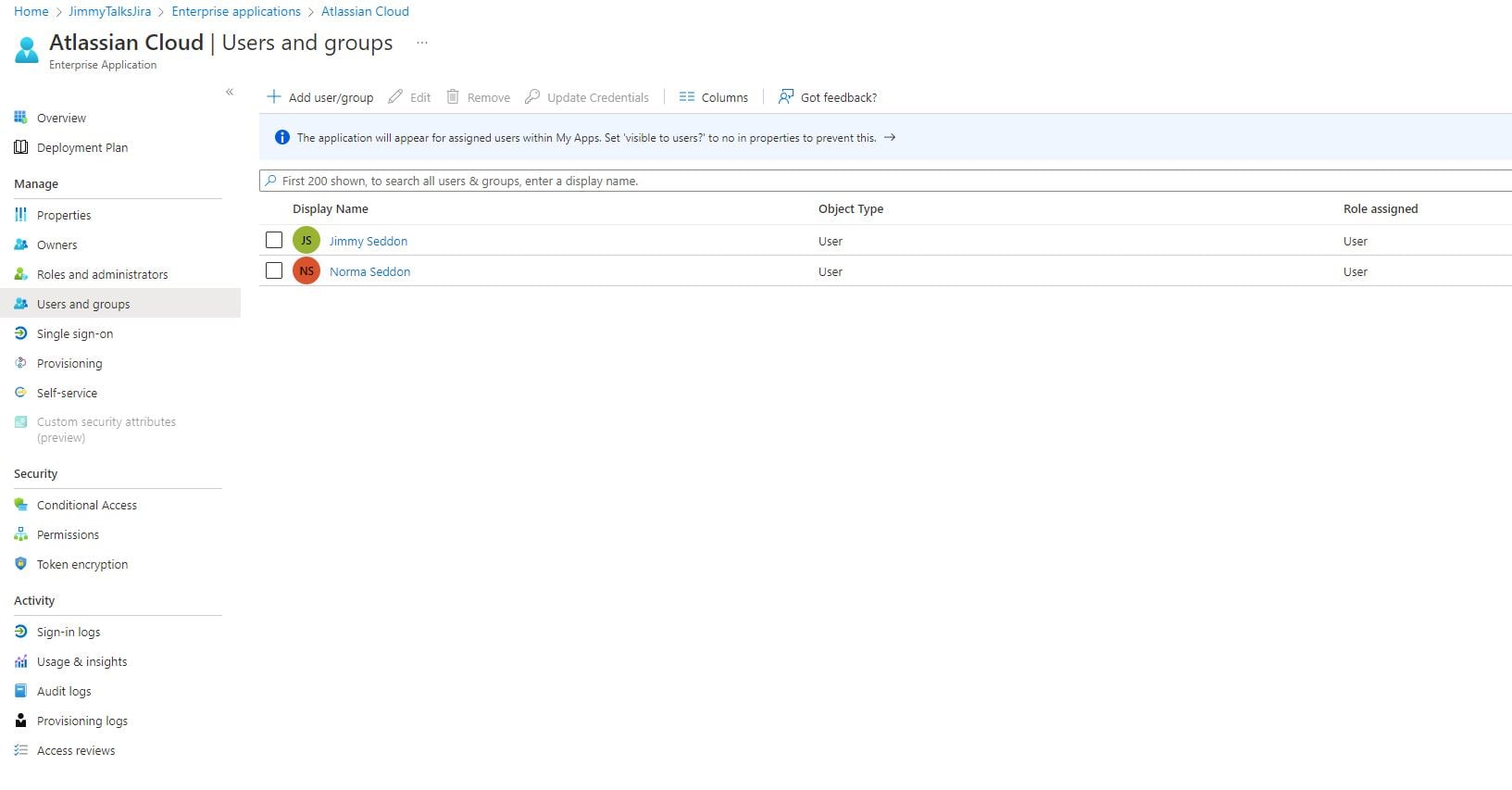Viewport: 1512px width, 790px height.
Task: Click the Custom security attributes icon
Action: pyautogui.click(x=20, y=421)
